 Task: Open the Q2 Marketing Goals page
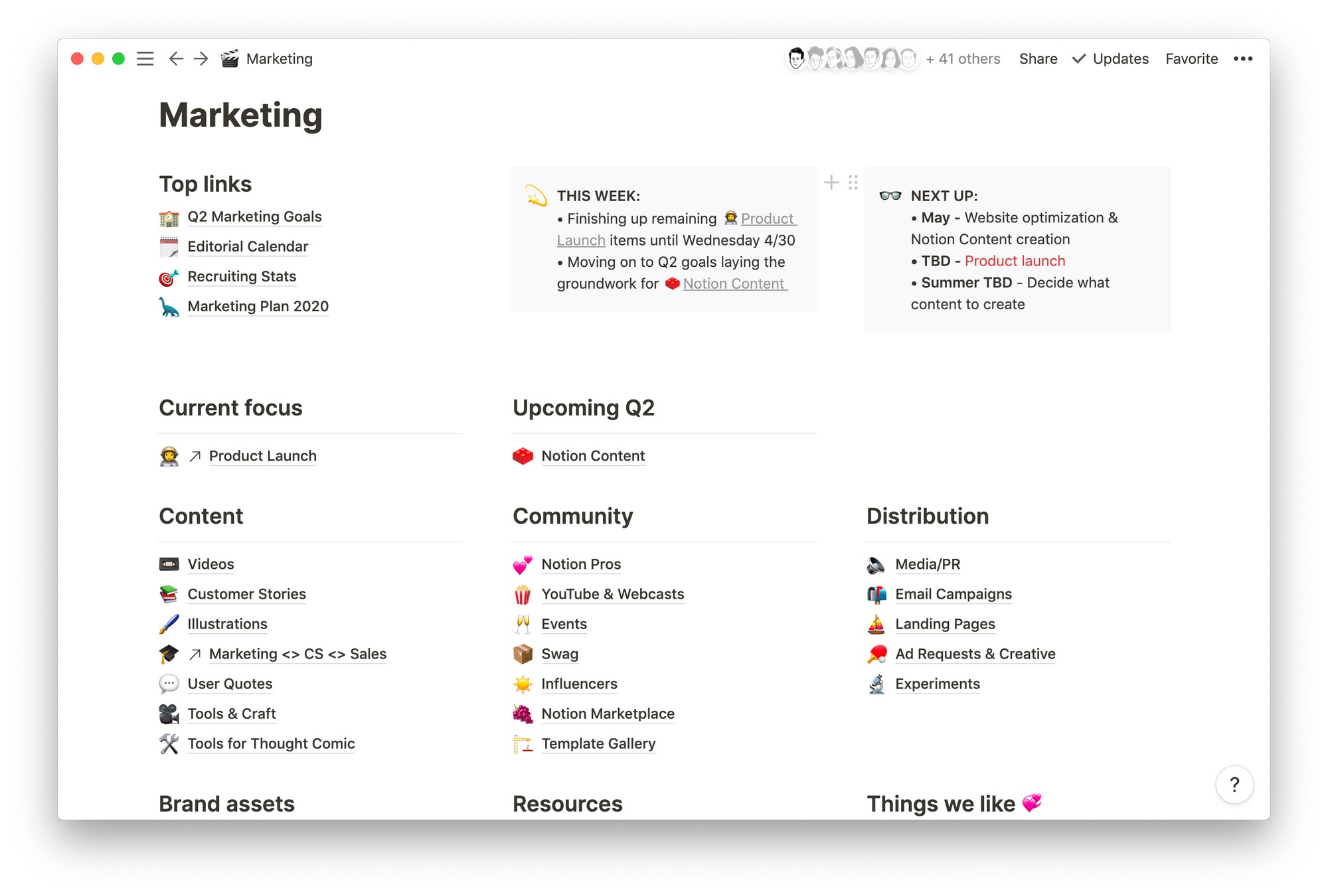coord(254,217)
